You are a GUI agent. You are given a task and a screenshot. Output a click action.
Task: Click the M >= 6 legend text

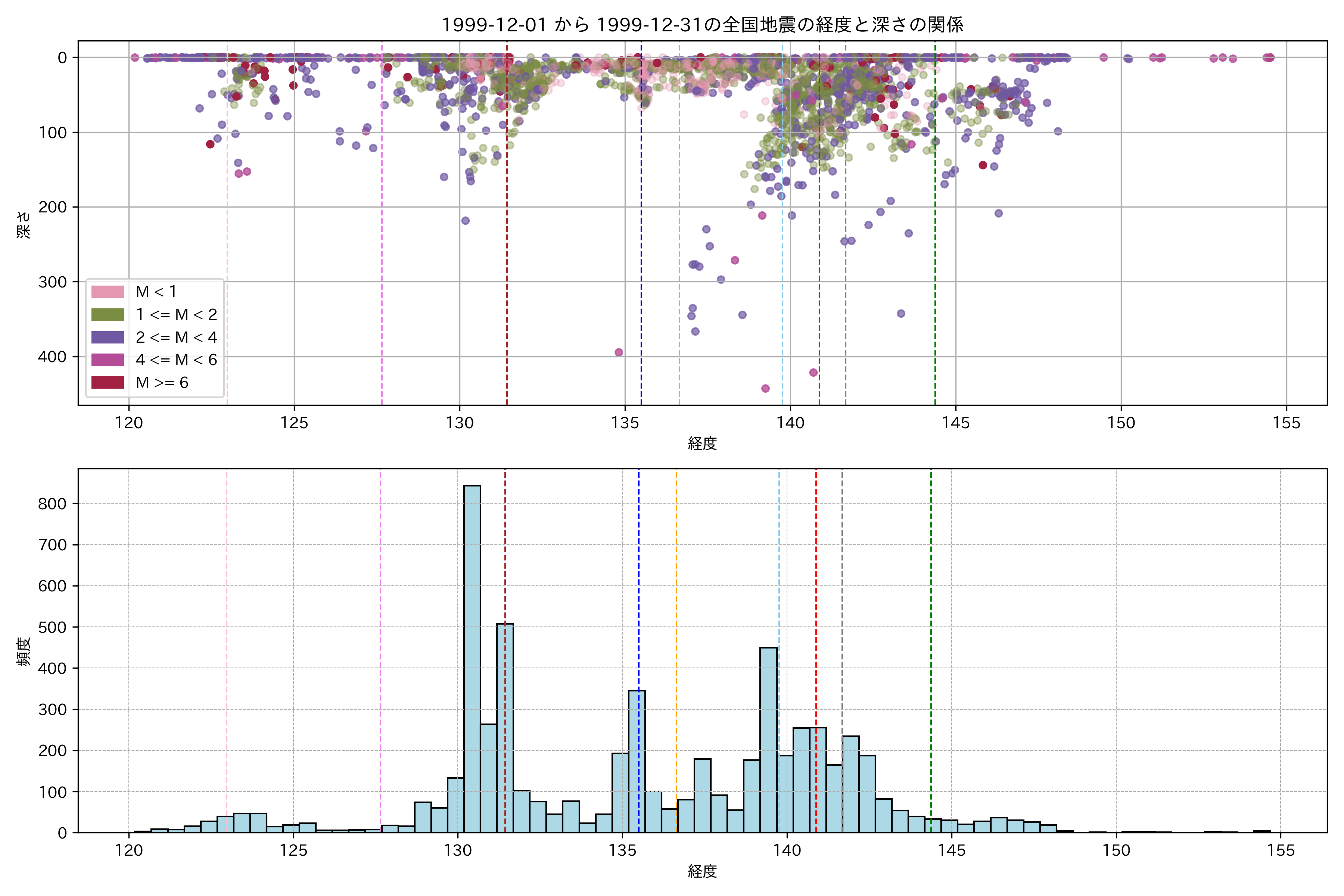point(162,383)
